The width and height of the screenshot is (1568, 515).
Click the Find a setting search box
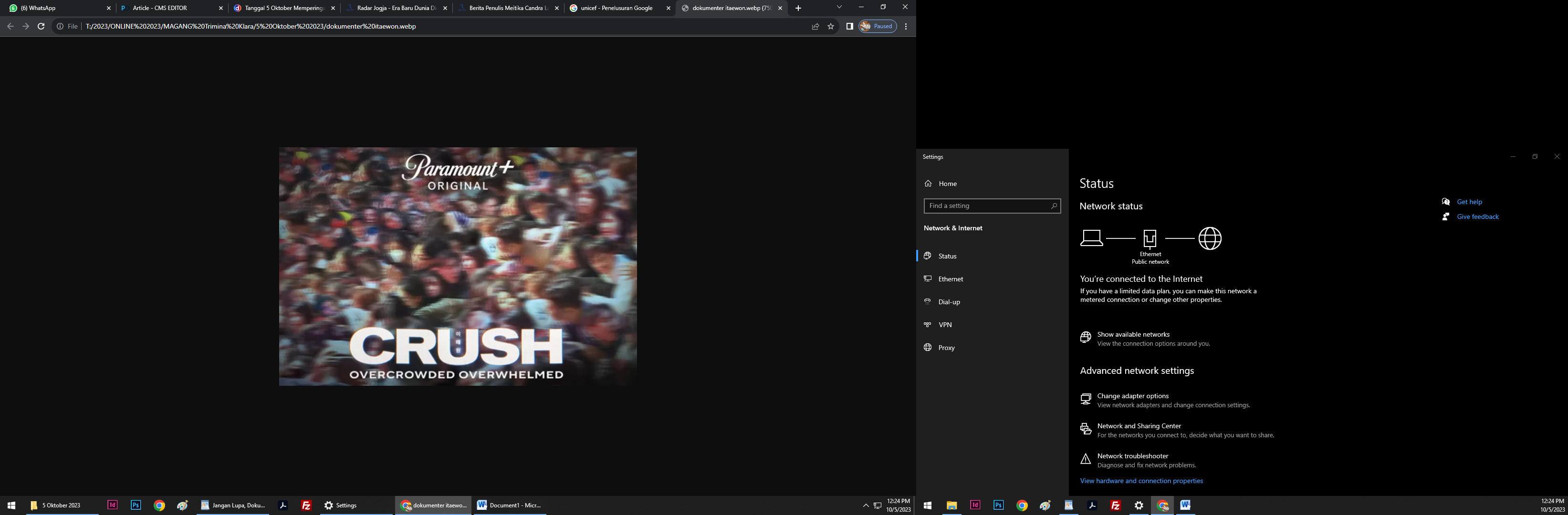(992, 206)
